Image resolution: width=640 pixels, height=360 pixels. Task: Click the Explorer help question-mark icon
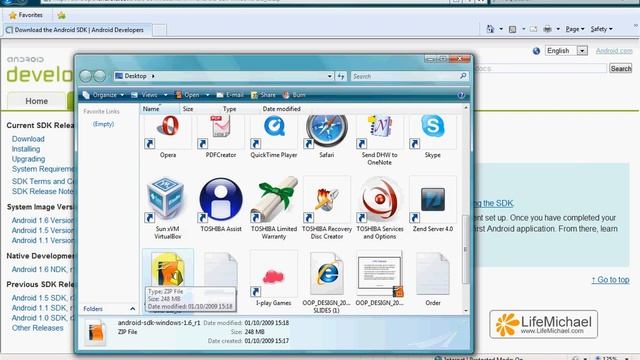pos(461,95)
